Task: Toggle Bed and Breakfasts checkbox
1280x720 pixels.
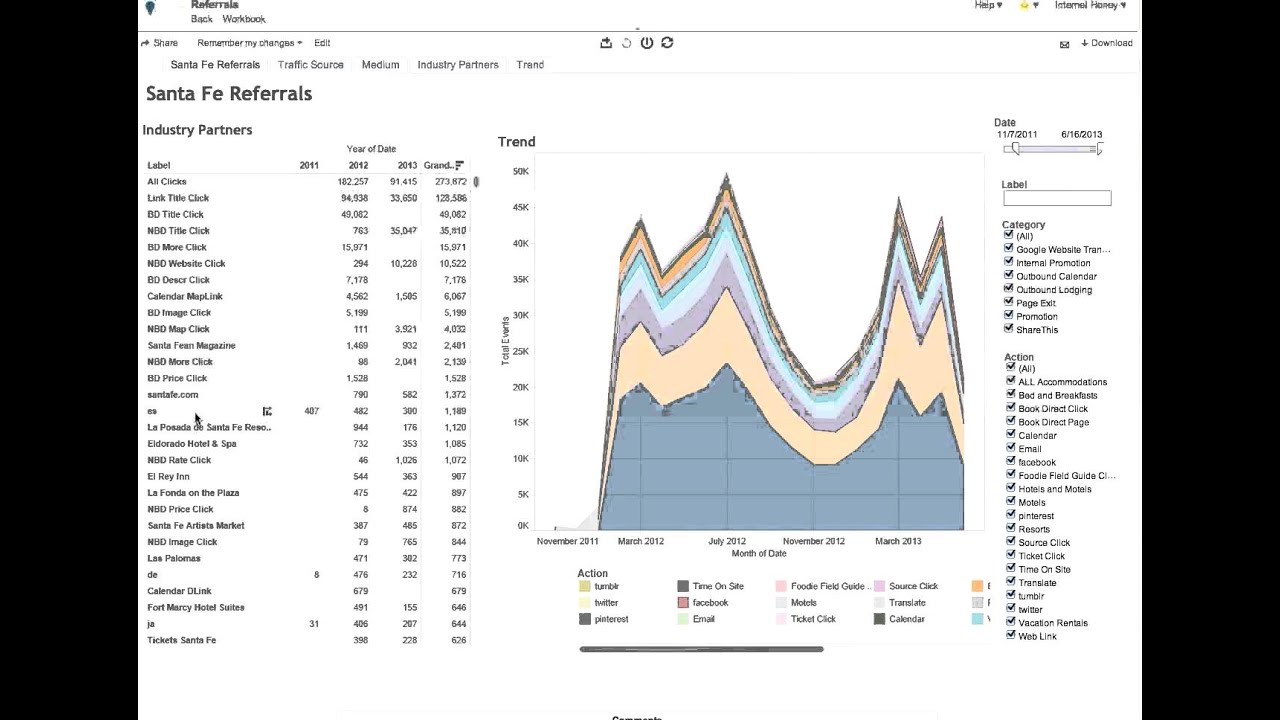Action: pos(1011,394)
